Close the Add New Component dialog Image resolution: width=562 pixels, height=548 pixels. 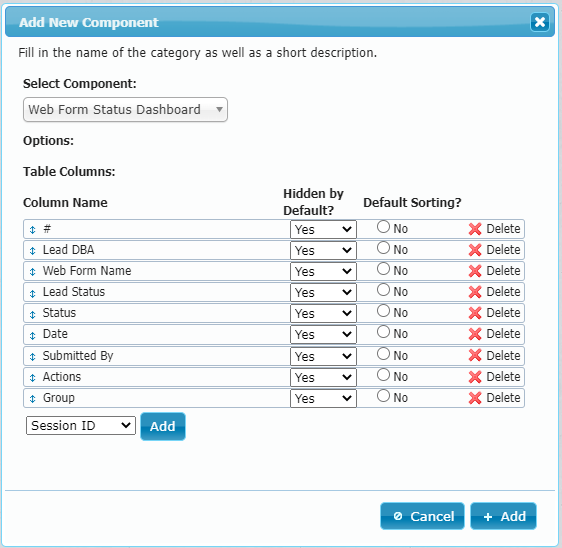point(540,22)
